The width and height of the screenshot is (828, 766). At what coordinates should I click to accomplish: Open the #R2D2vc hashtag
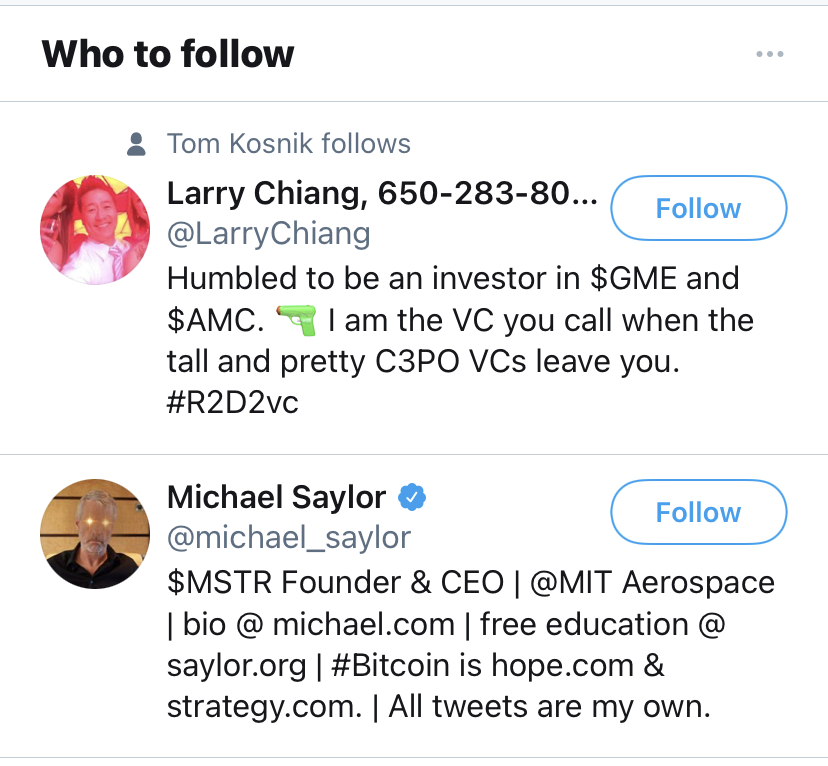233,403
